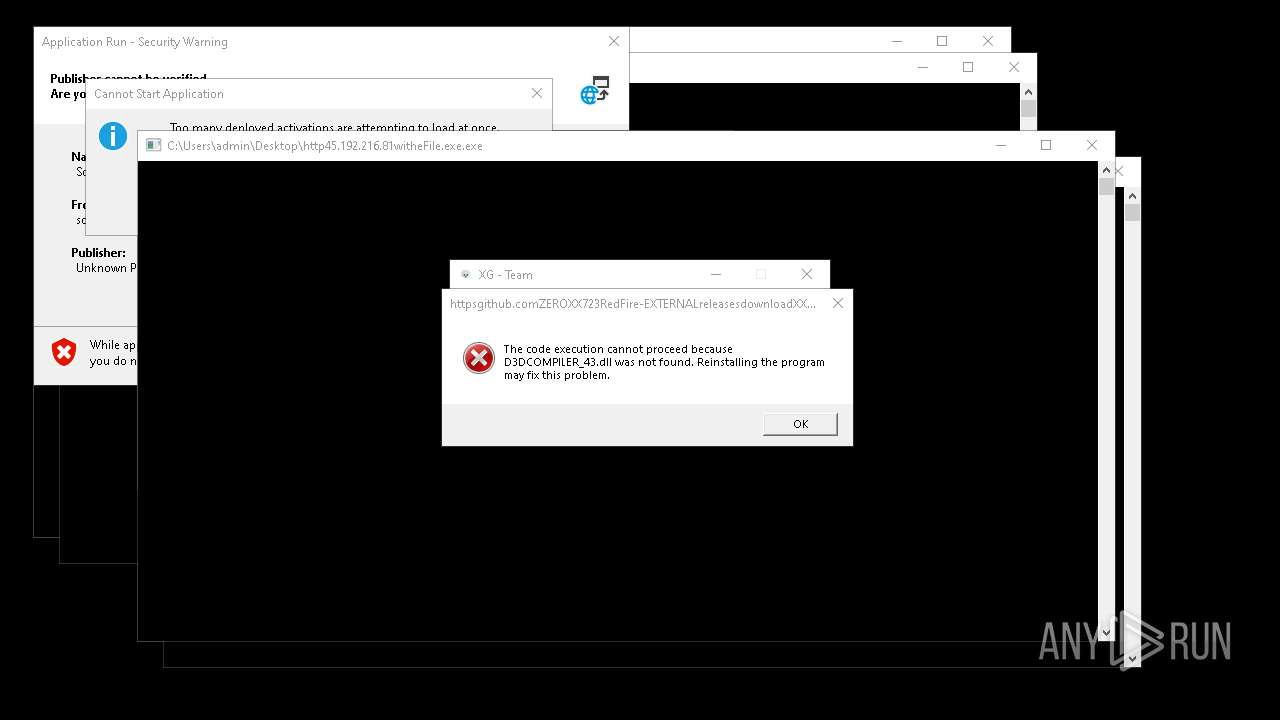This screenshot has width=1280, height=720.
Task: Close the Application Run - Security Warning dialog
Action: point(614,41)
